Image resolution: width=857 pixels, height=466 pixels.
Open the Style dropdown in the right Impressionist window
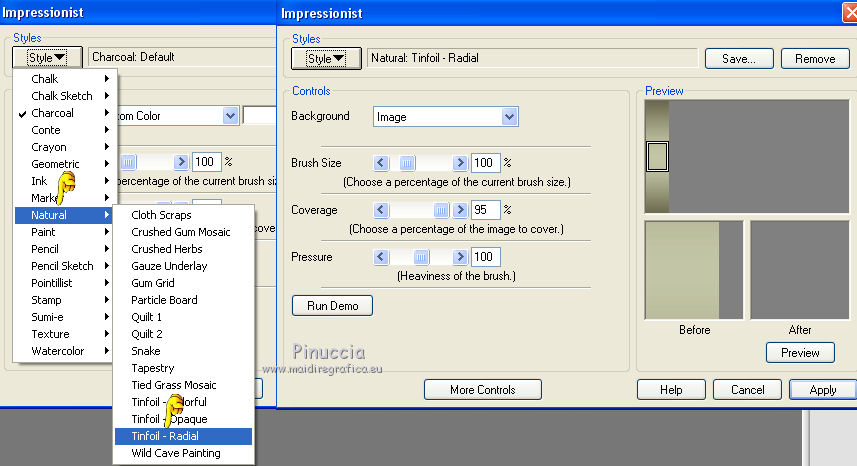pos(326,58)
